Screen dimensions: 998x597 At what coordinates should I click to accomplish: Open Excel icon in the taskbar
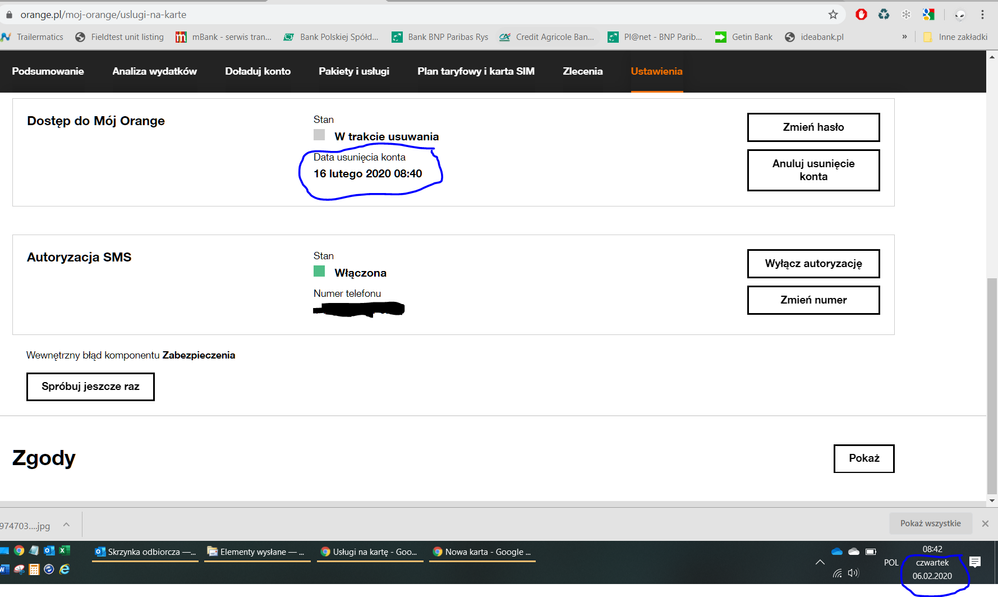64,550
